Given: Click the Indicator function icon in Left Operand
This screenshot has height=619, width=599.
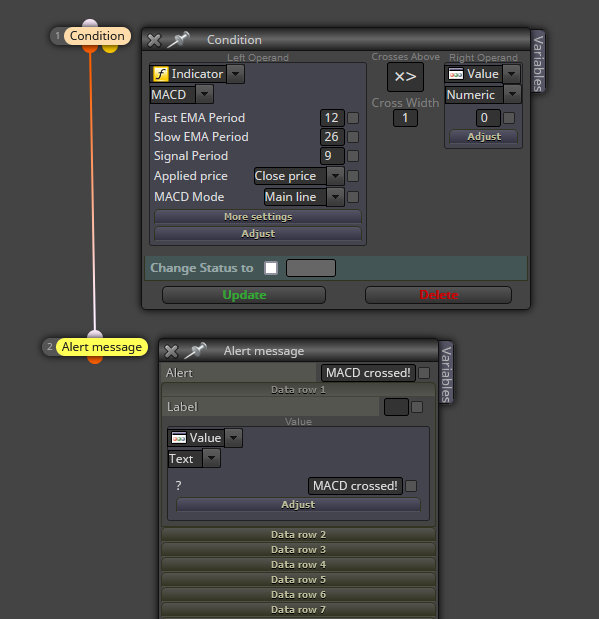Looking at the screenshot, I should pos(160,74).
